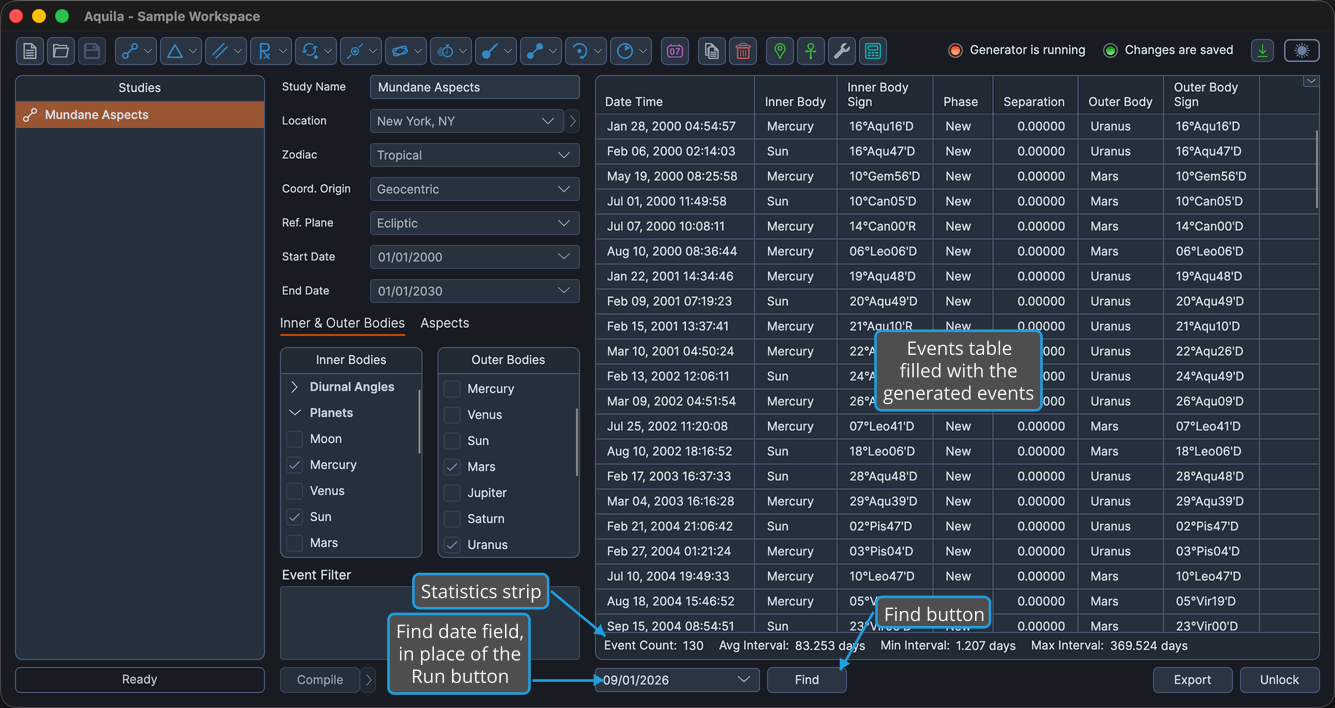This screenshot has height=708, width=1335.
Task: Check the Moon inner body checkbox
Action: pyautogui.click(x=295, y=439)
